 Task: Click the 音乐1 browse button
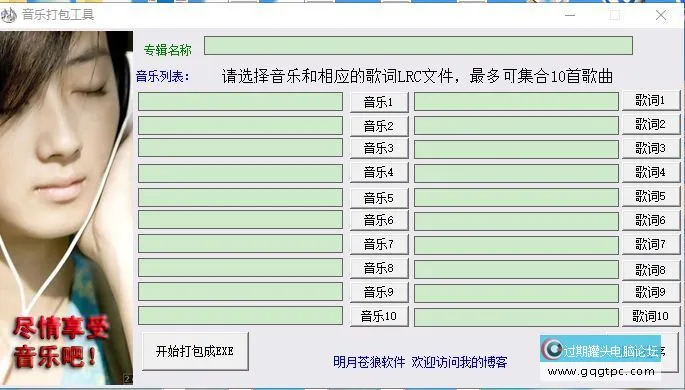pyautogui.click(x=379, y=102)
